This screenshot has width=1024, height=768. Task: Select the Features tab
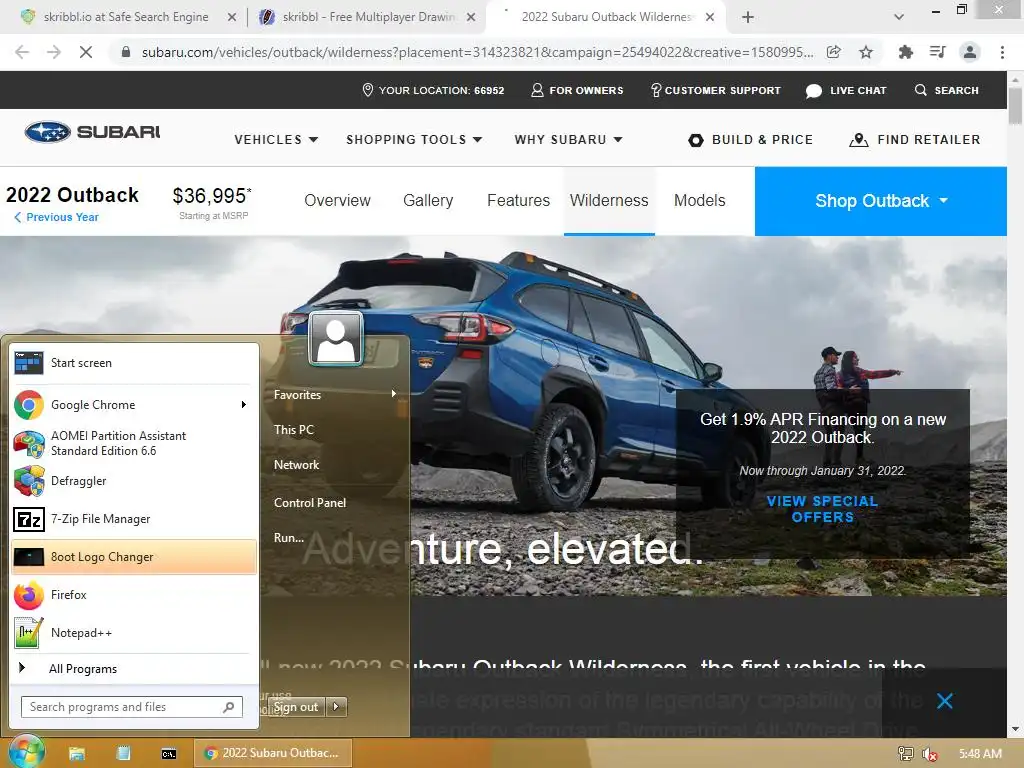click(519, 200)
